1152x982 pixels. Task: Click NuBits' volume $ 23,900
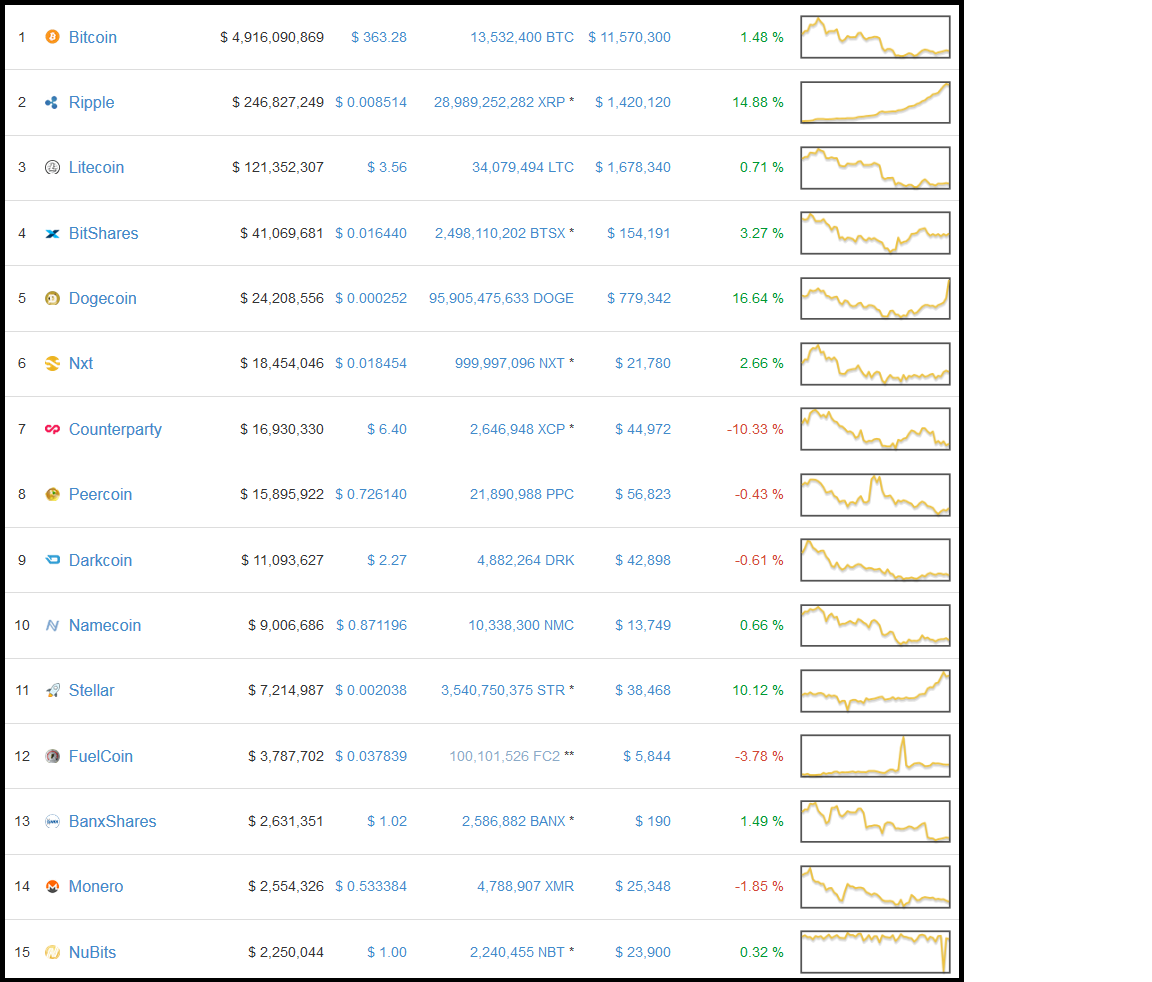(643, 952)
